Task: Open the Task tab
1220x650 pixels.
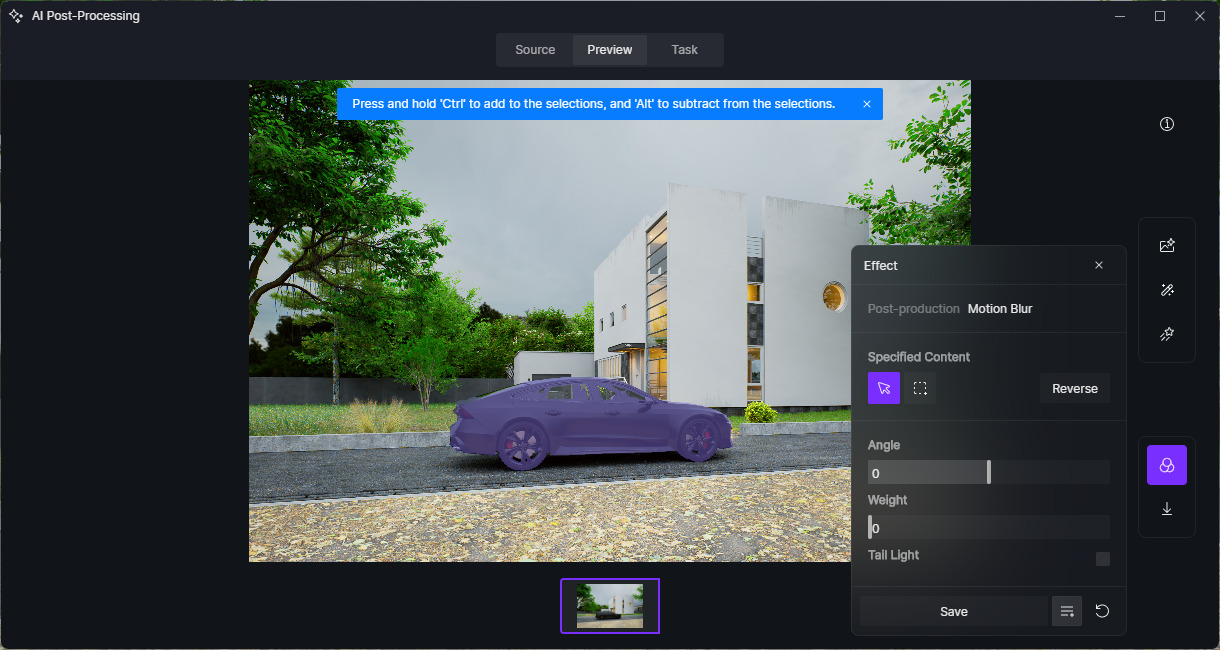Action: 685,50
